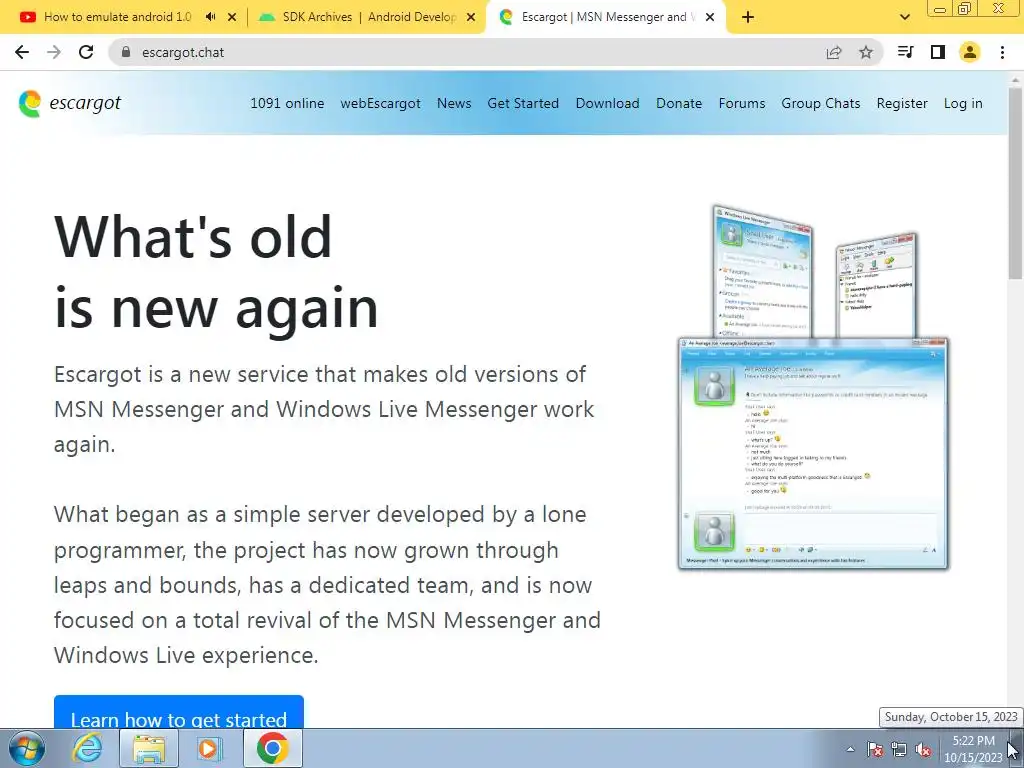This screenshot has height=768, width=1024.
Task: Click the Chrome taskbar icon
Action: click(272, 748)
